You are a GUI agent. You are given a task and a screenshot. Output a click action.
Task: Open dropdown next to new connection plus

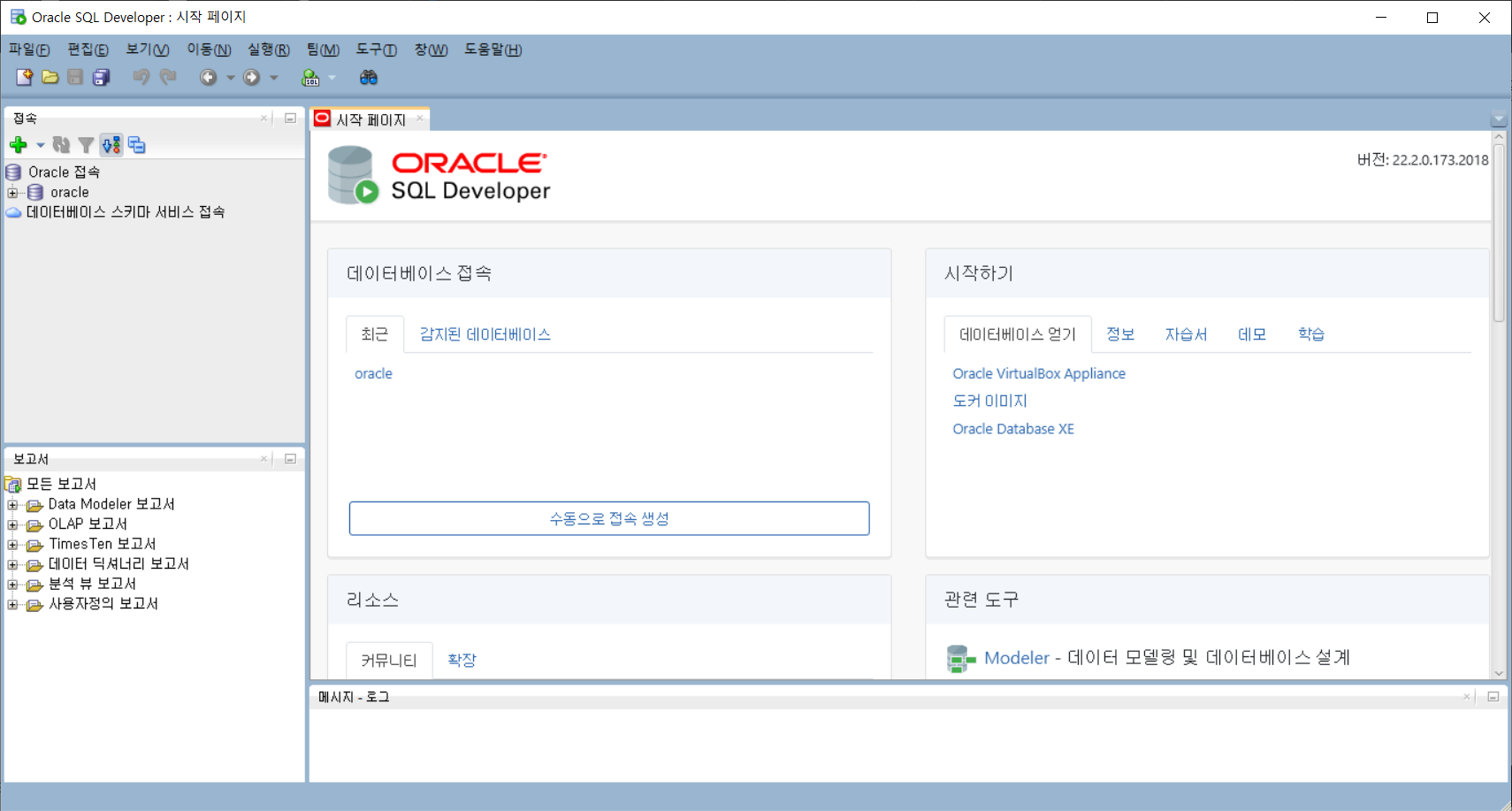tap(41, 144)
